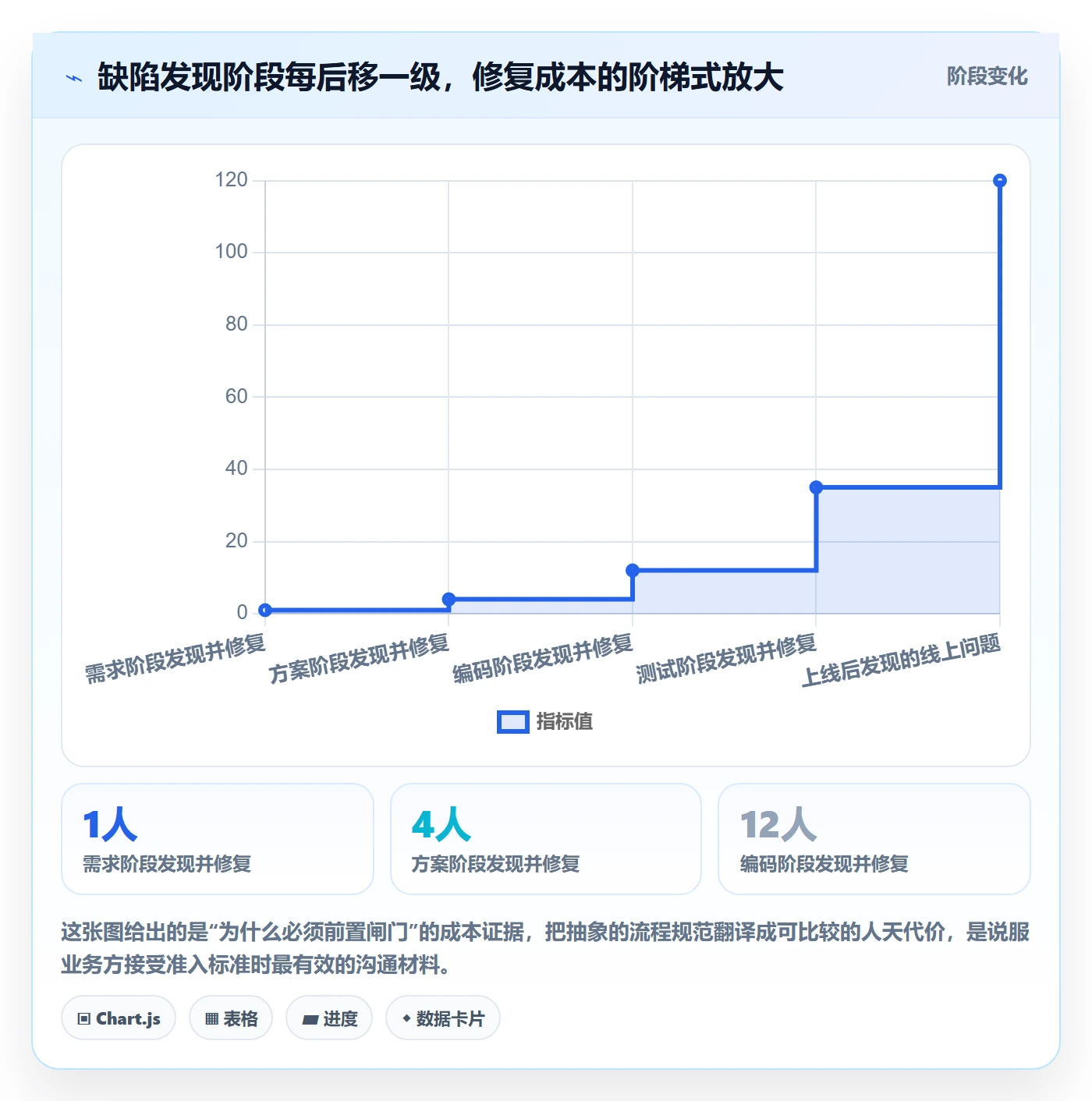Click the grid icon in 表格 chip
Viewport: 1092px width, 1101px height.
point(211,1018)
